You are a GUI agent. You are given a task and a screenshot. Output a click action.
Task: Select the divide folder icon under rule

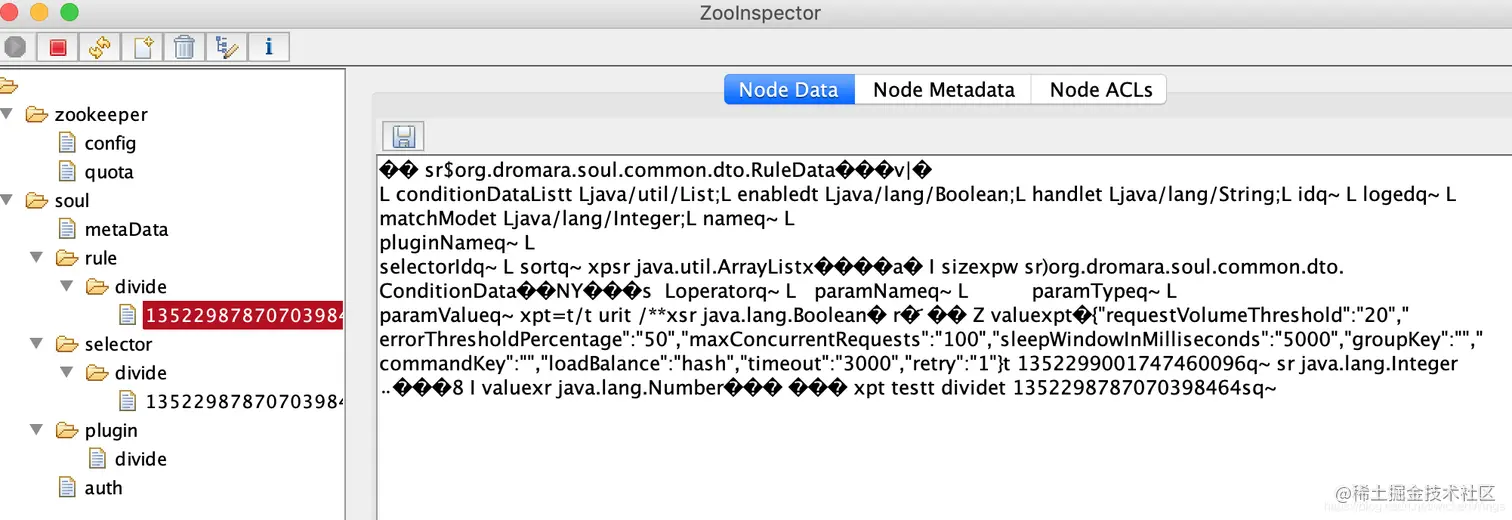click(97, 287)
